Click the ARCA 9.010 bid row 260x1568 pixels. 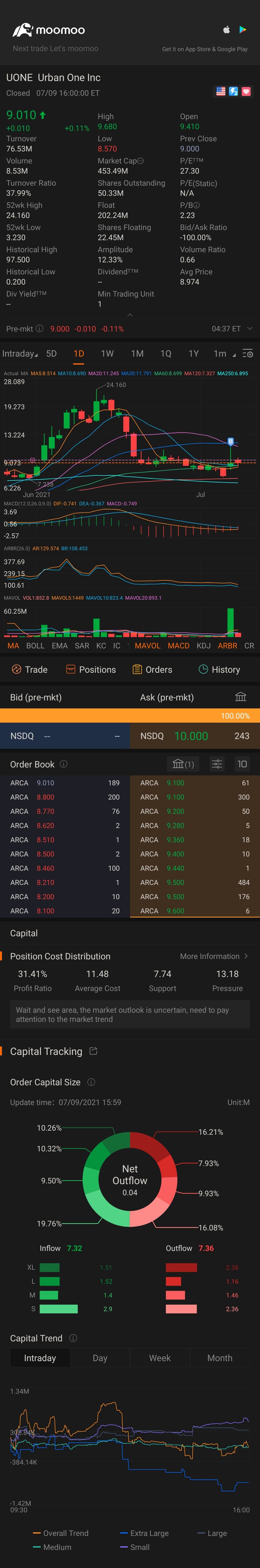pos(65,783)
